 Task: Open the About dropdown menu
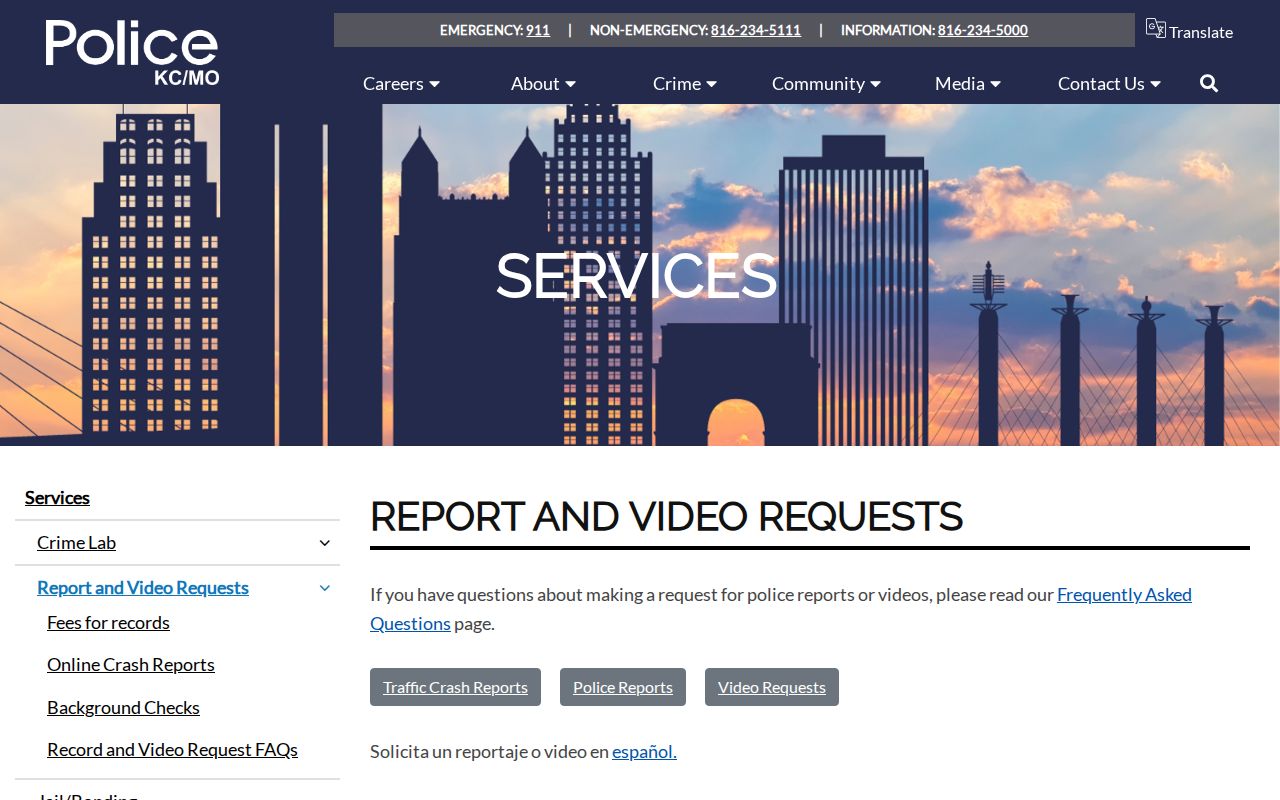click(543, 84)
